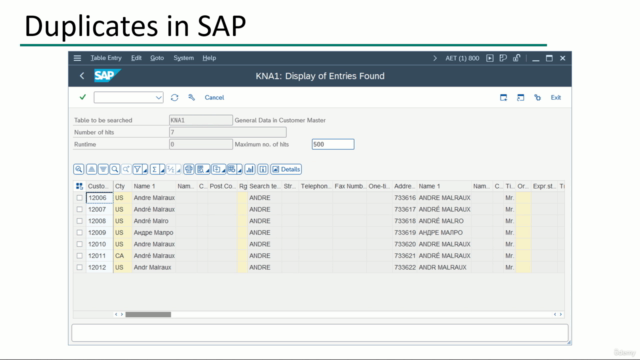Open the Goto menu
This screenshot has height=360, width=640.
tap(157, 58)
